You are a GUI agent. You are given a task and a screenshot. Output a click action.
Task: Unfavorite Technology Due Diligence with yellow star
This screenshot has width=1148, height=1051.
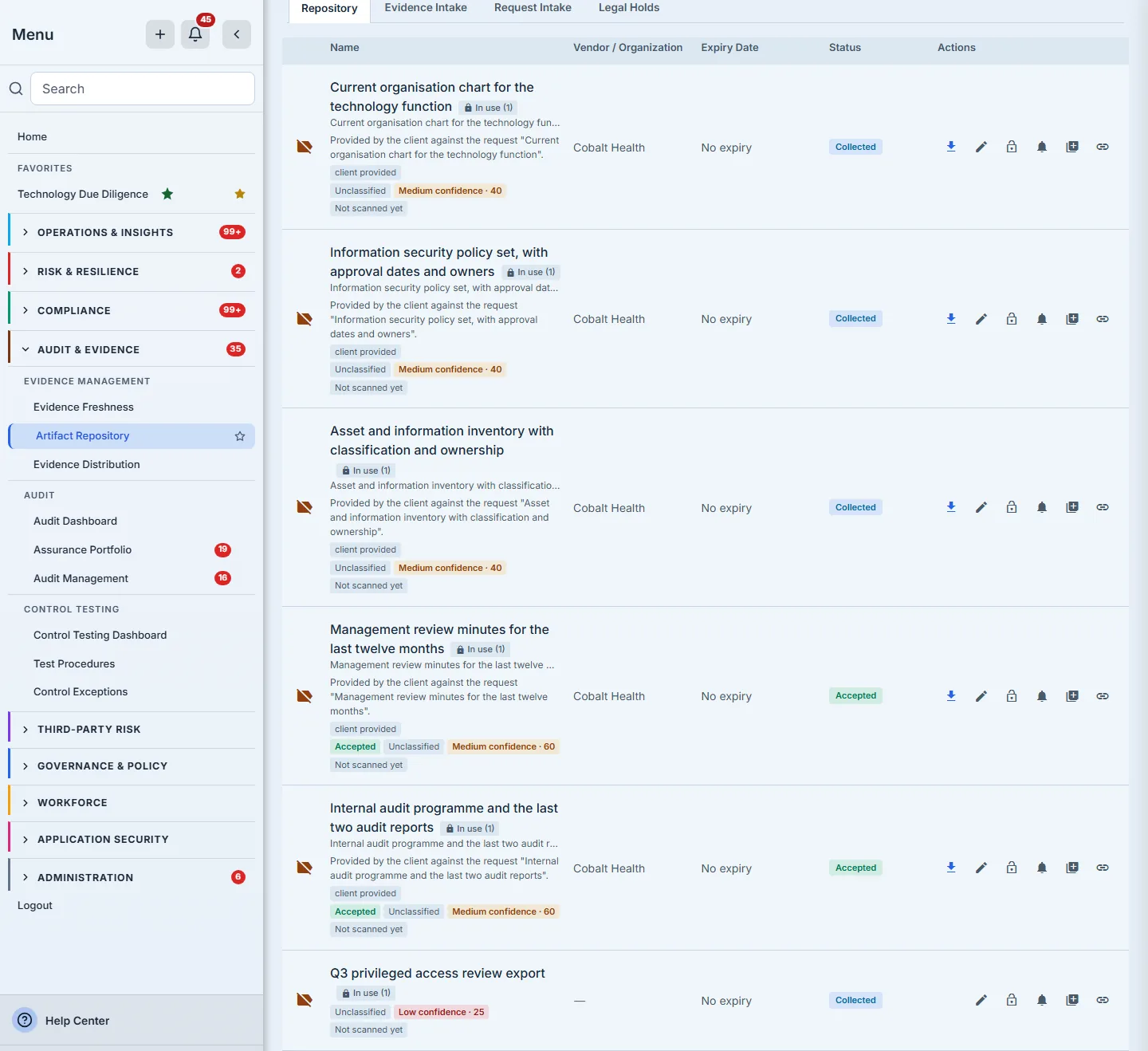(x=240, y=194)
